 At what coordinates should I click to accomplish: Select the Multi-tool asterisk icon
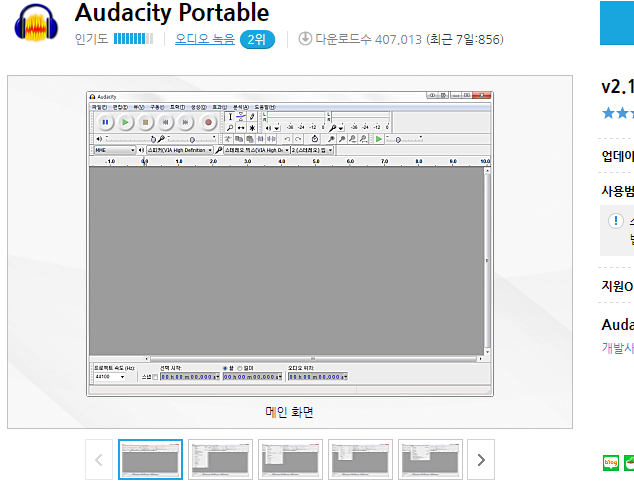[x=252, y=128]
